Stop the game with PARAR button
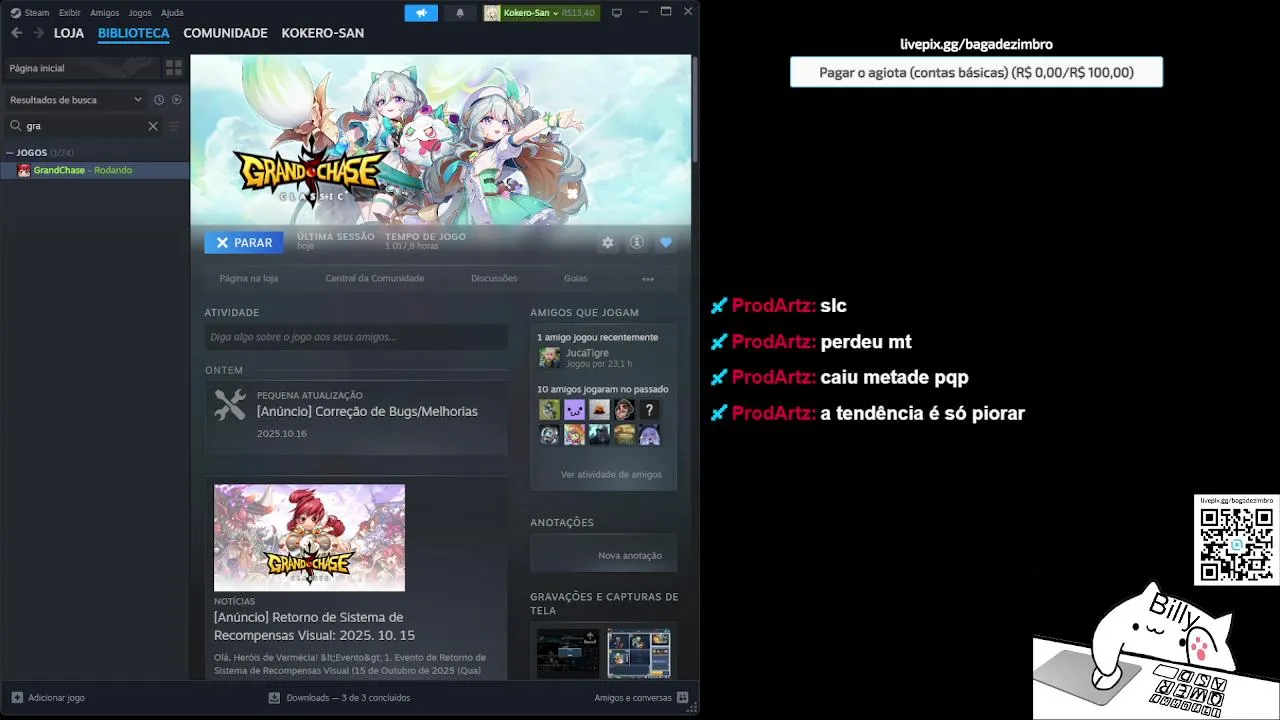 pyautogui.click(x=244, y=243)
